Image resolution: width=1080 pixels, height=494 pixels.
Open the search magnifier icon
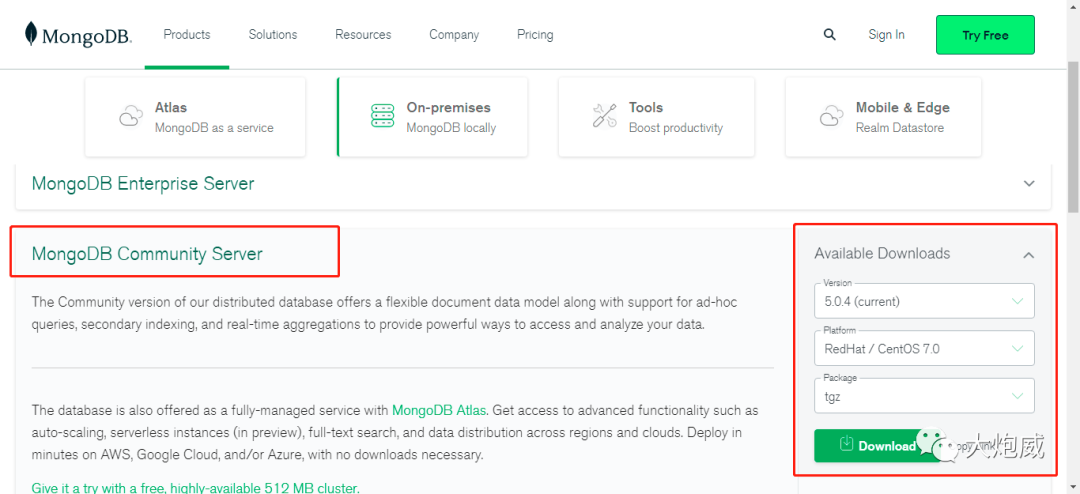pos(829,35)
